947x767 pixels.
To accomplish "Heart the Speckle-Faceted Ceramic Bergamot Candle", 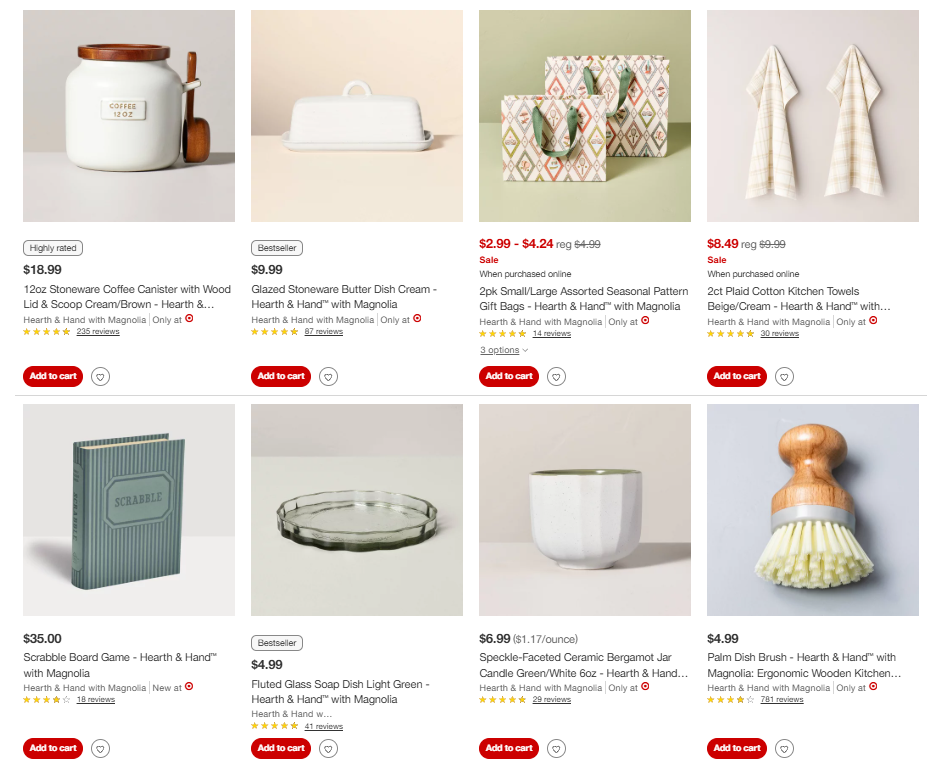I will tap(556, 749).
